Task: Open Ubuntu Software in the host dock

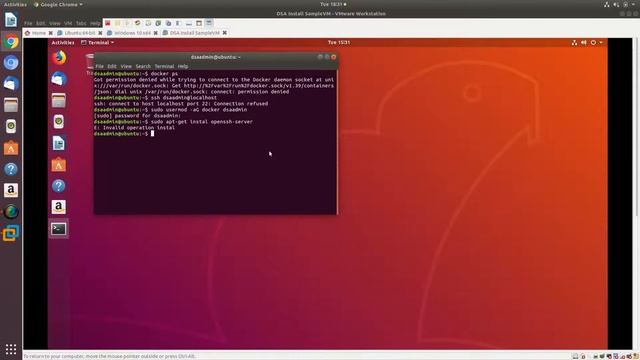Action: tap(11, 148)
